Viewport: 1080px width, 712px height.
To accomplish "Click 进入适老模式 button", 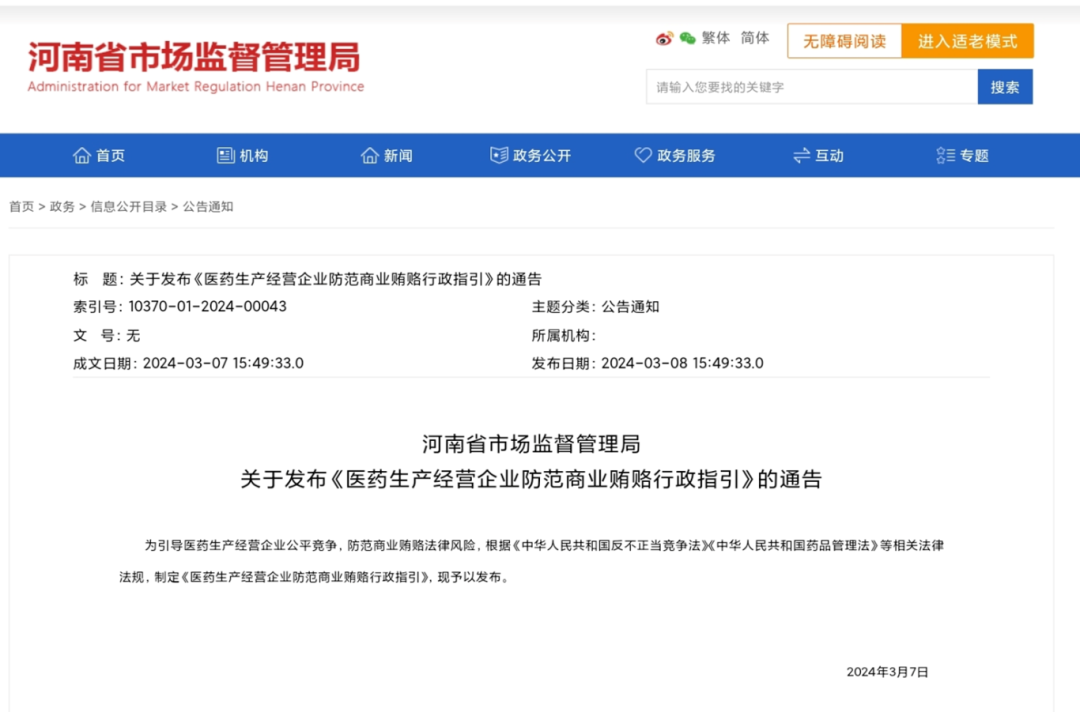I will 968,41.
